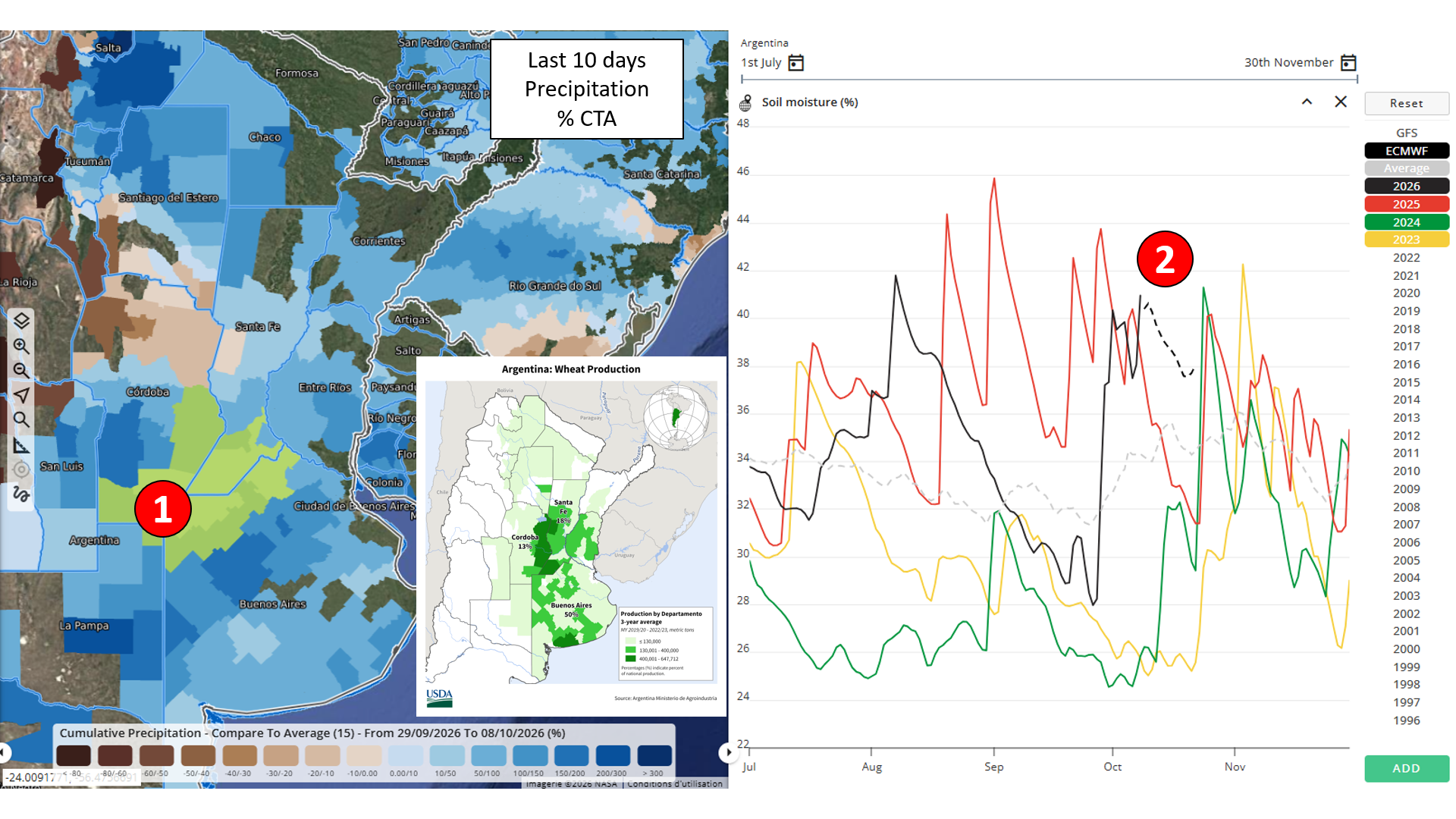Select the GFS model option
Screen dimensions: 1456x819
(x=1407, y=133)
